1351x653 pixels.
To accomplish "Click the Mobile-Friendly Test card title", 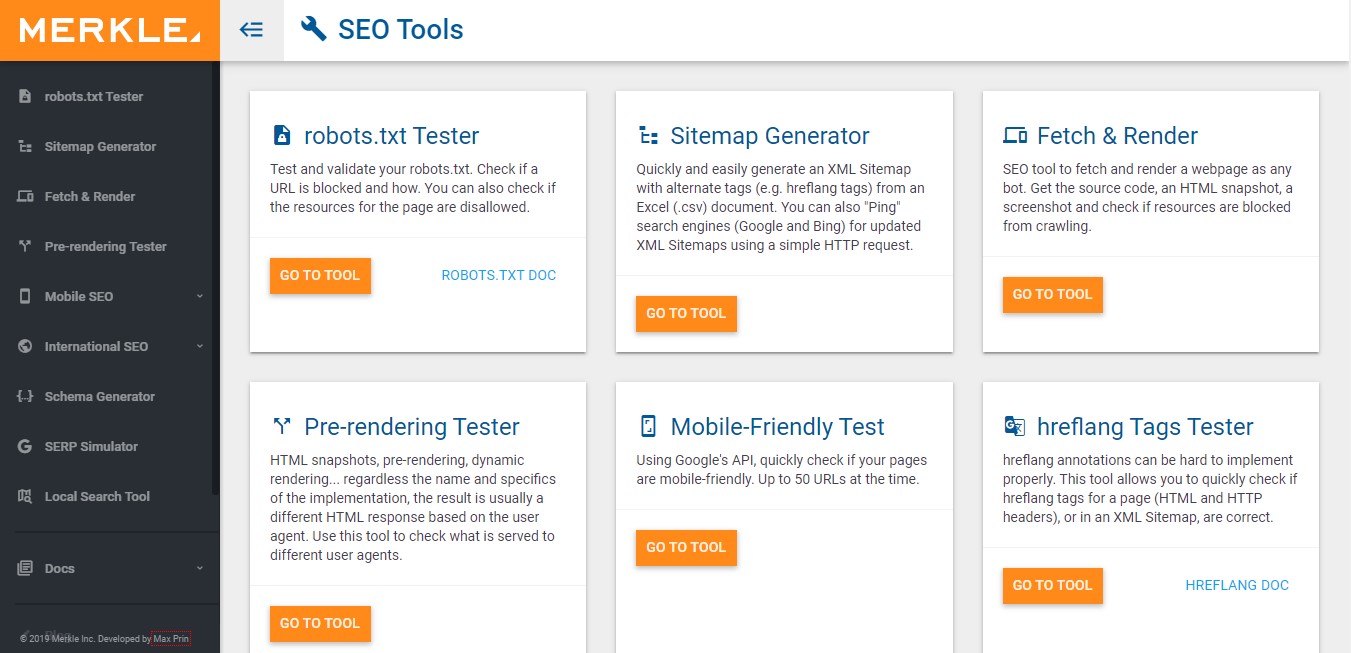I will click(778, 427).
